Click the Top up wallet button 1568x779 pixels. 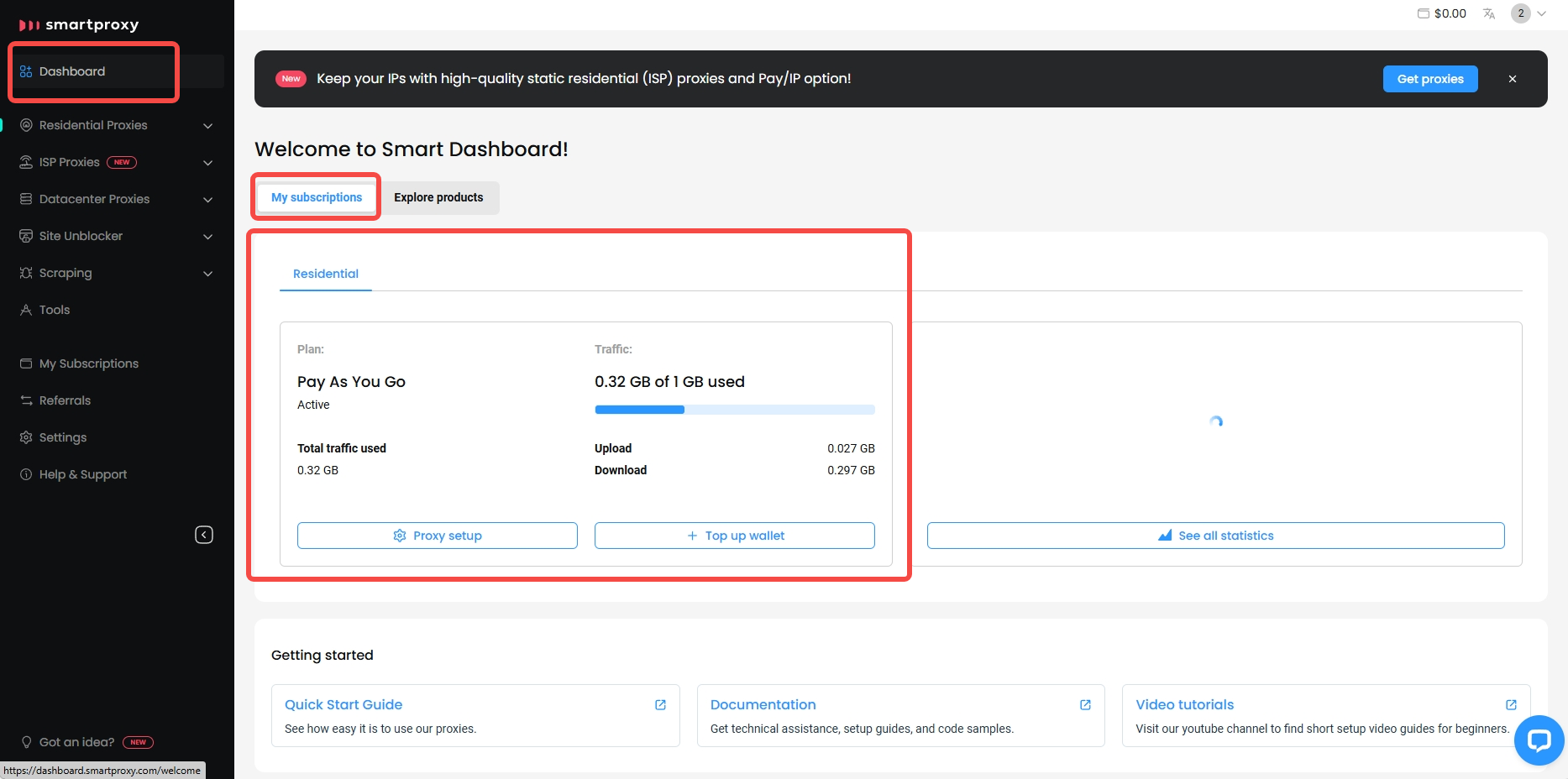(735, 536)
